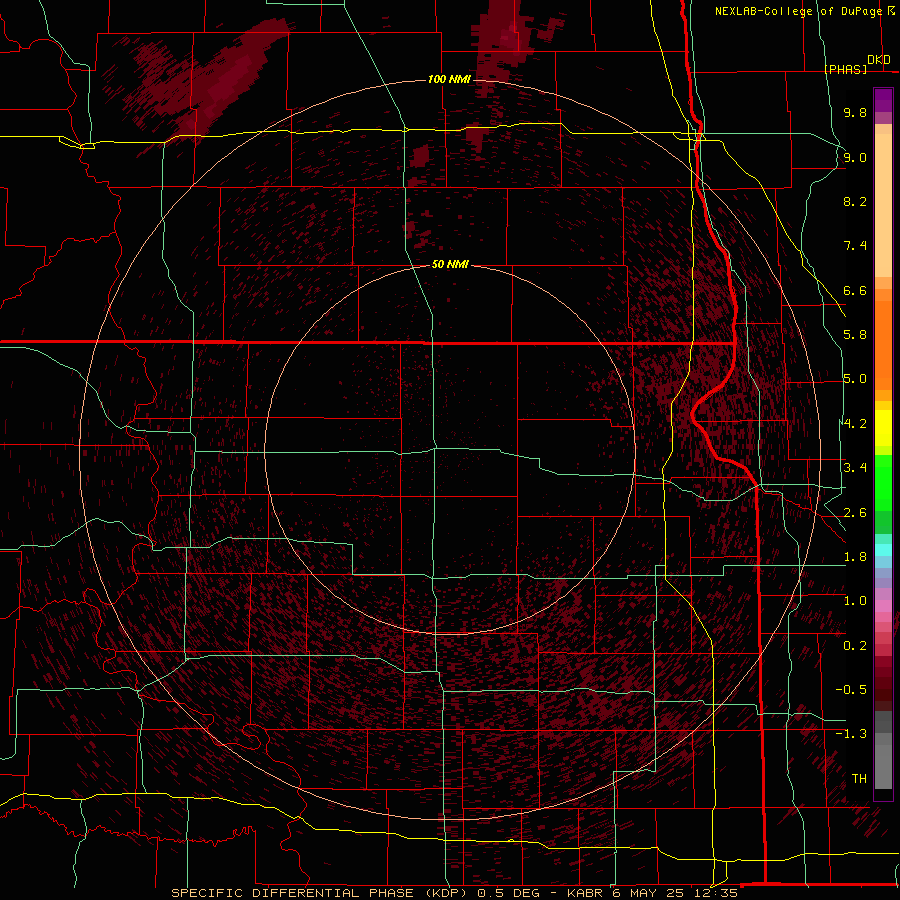Click the 3.4 legend value
This screenshot has width=900, height=900.
pyautogui.click(x=855, y=468)
